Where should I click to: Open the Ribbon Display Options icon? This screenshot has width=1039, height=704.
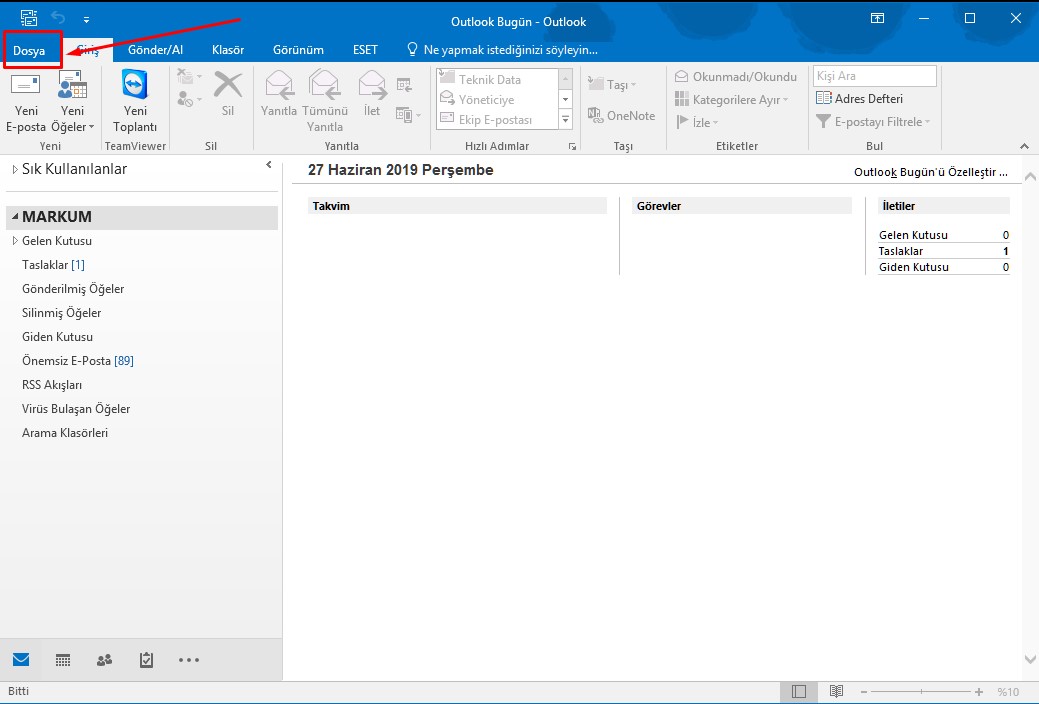coord(877,19)
